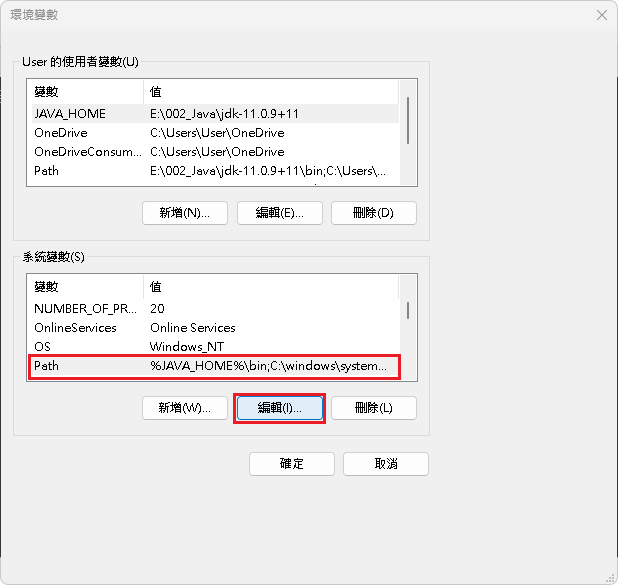The width and height of the screenshot is (618, 585).
Task: Click 值 column header in user variables
Action: click(x=270, y=91)
